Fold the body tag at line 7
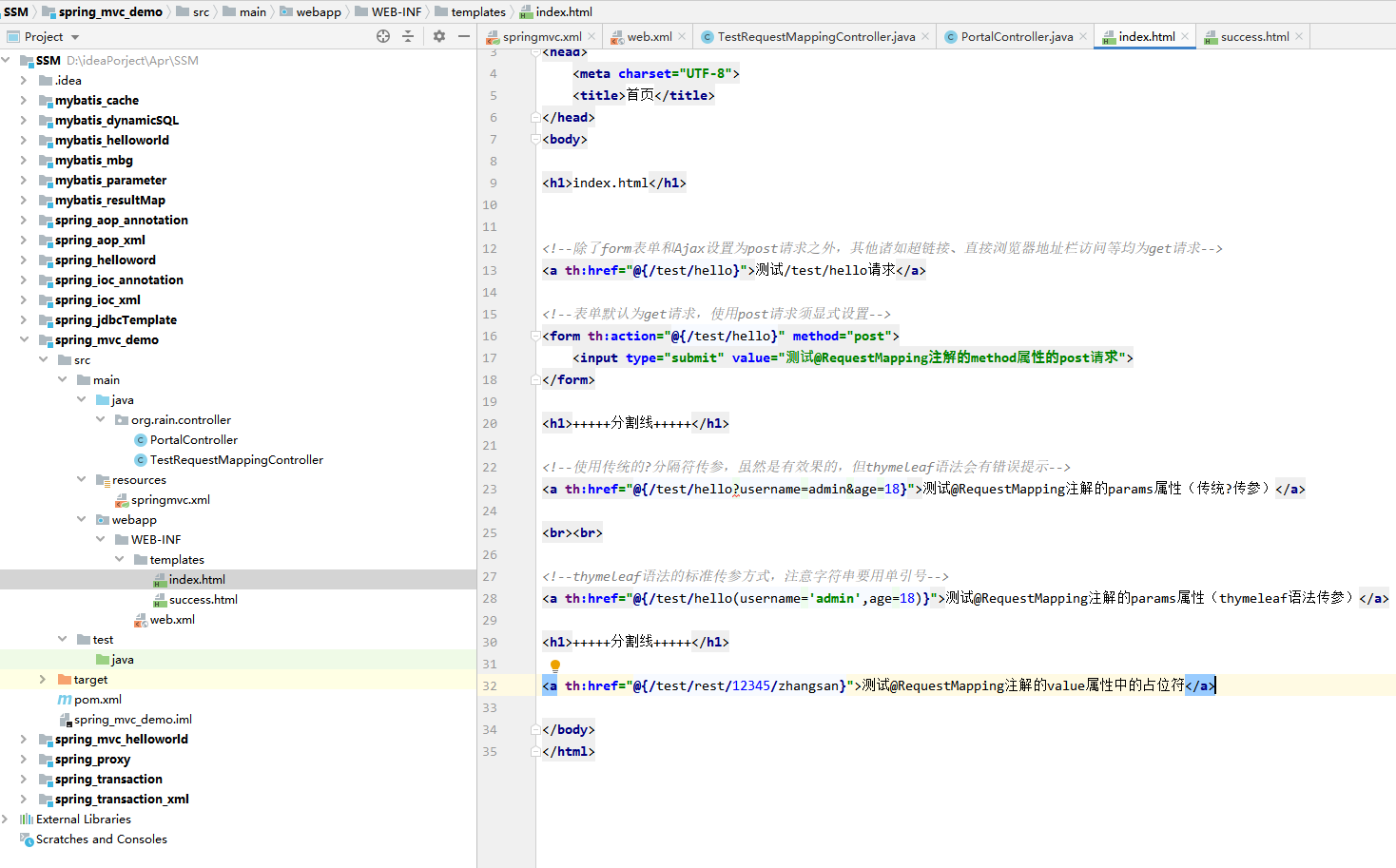Screen dimensions: 1396x868 coord(535,139)
